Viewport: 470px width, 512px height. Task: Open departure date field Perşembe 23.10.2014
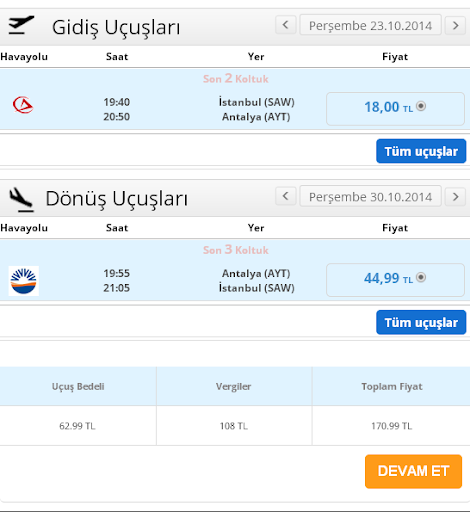pyautogui.click(x=370, y=25)
